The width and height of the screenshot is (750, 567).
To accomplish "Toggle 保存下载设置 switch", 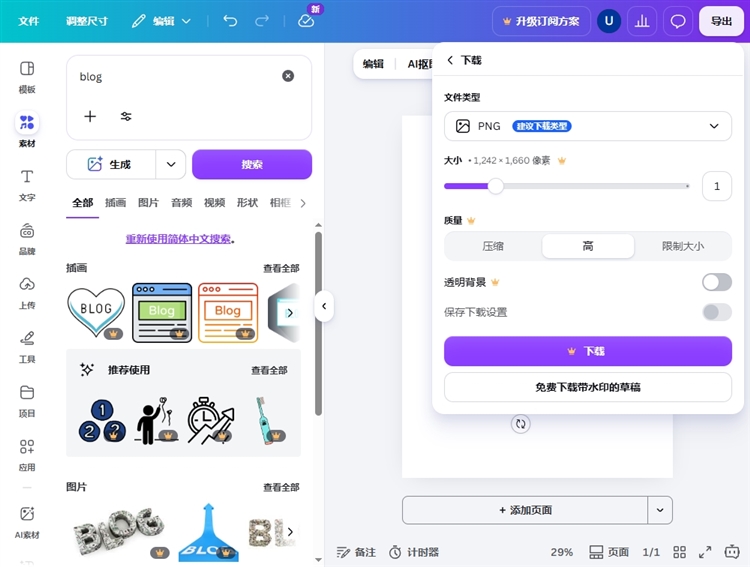I will tap(717, 312).
